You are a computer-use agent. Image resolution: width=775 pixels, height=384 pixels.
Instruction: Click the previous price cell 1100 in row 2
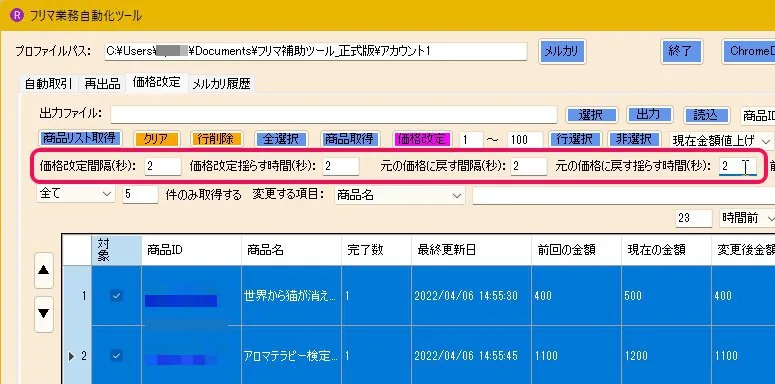click(x=577, y=356)
